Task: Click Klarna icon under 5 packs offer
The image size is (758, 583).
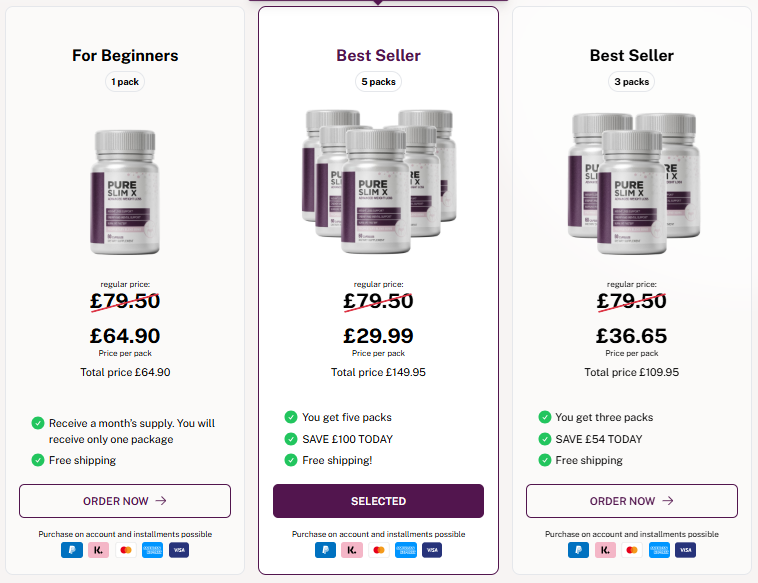Action: (352, 550)
